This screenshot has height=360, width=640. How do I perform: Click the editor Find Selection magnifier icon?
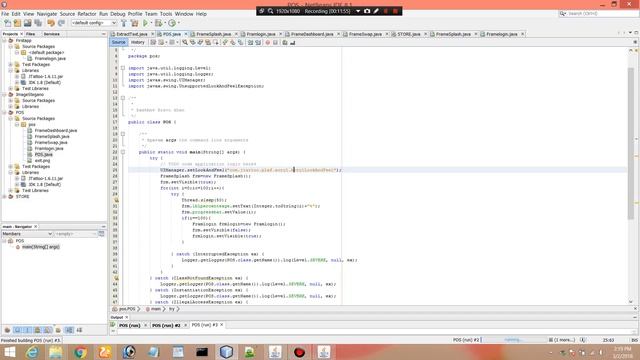click(x=185, y=42)
